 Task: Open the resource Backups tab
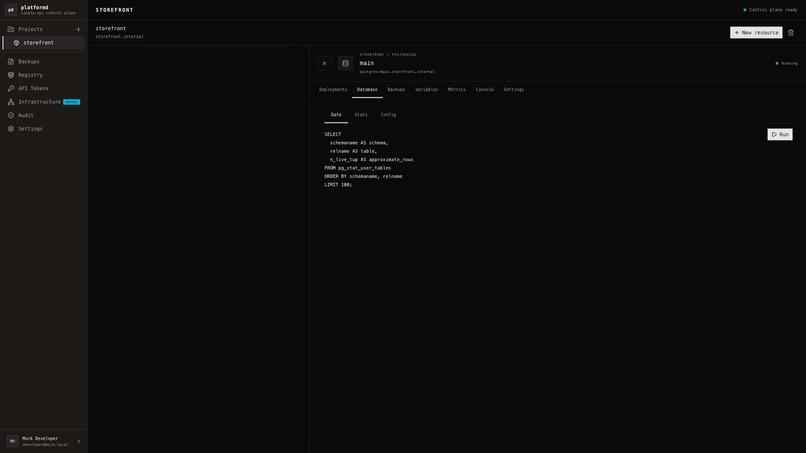click(396, 89)
